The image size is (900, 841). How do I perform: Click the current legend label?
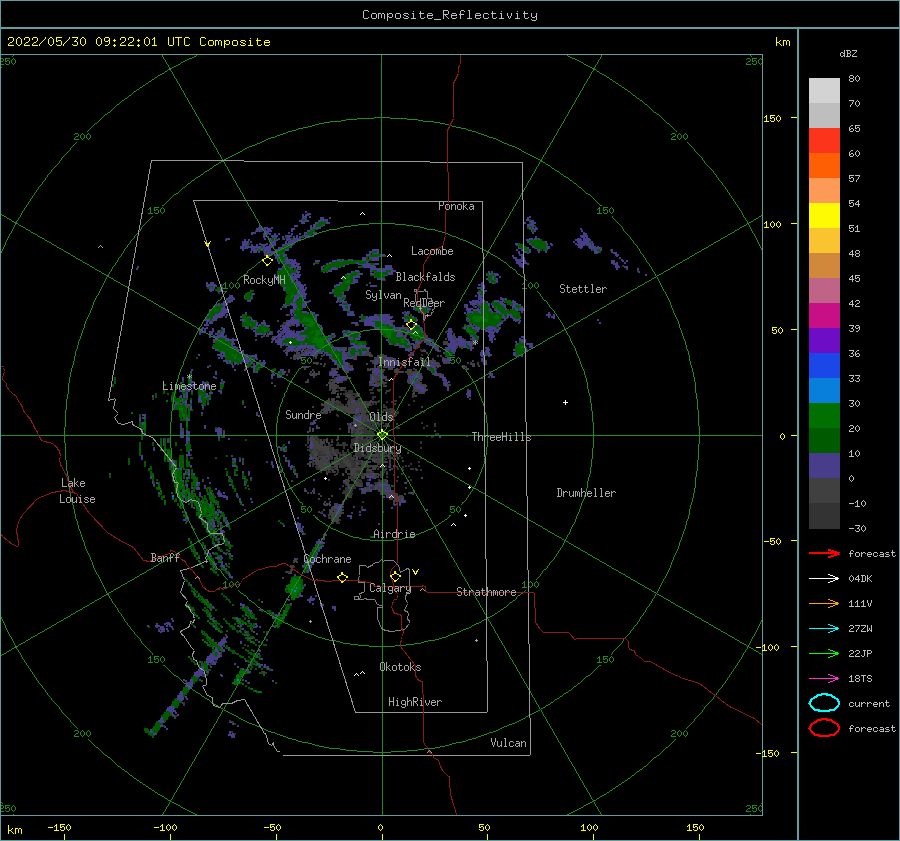[x=869, y=703]
